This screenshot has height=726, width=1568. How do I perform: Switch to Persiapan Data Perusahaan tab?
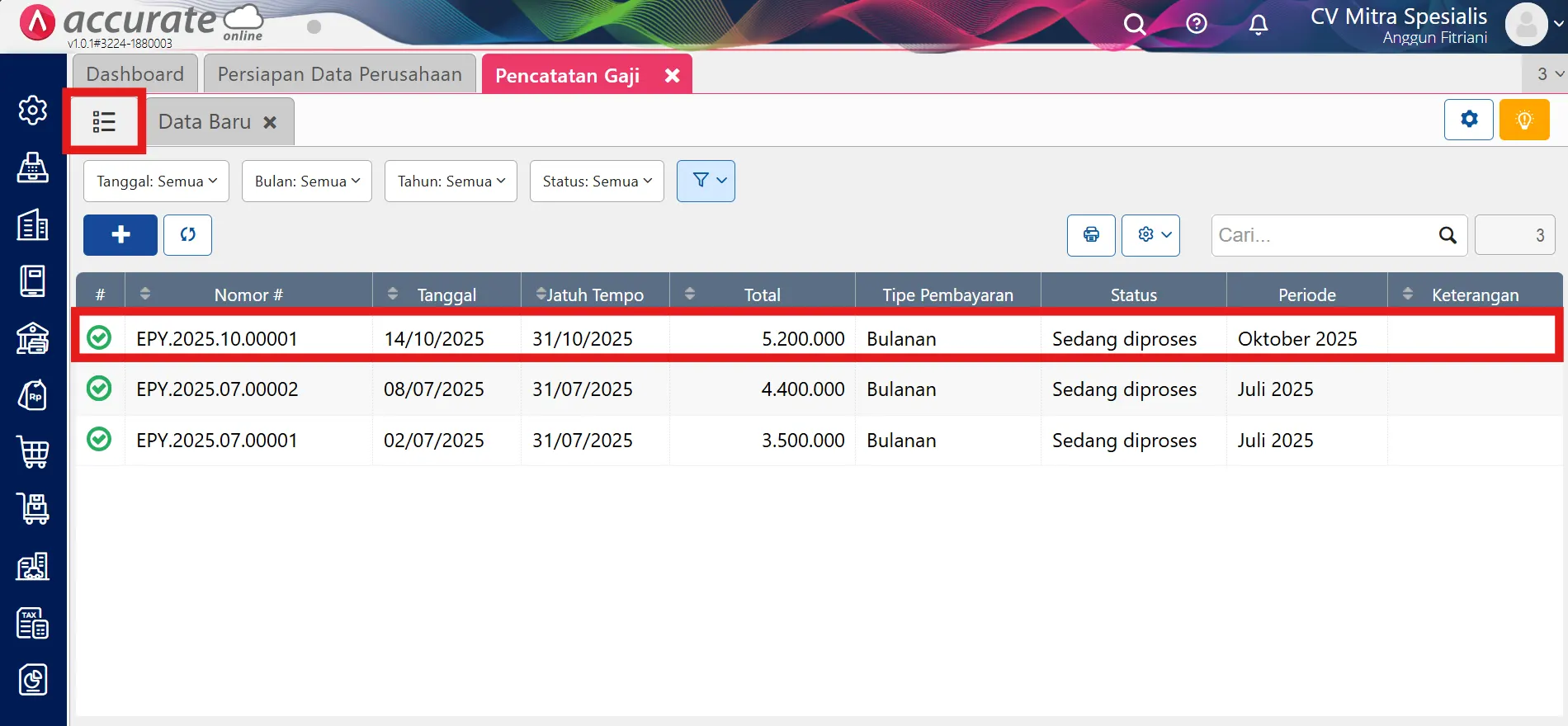pyautogui.click(x=339, y=74)
